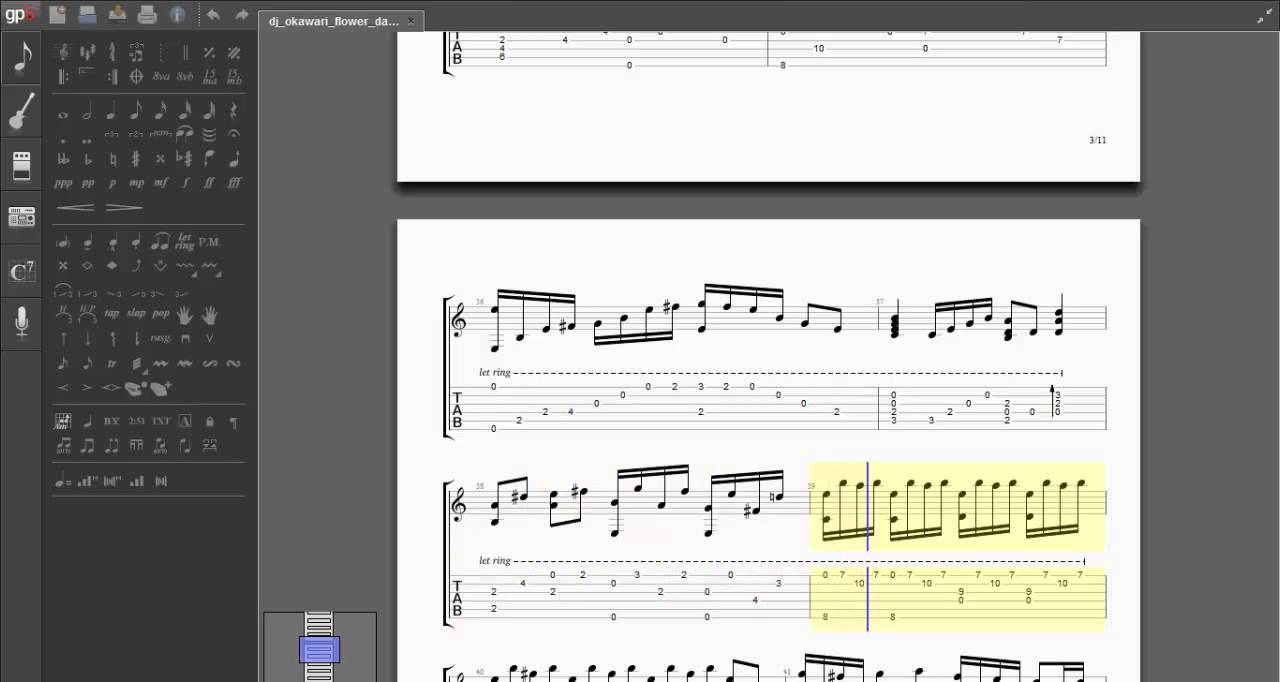This screenshot has width=1280, height=682.
Task: Add a fermata to the beat
Action: click(x=234, y=134)
